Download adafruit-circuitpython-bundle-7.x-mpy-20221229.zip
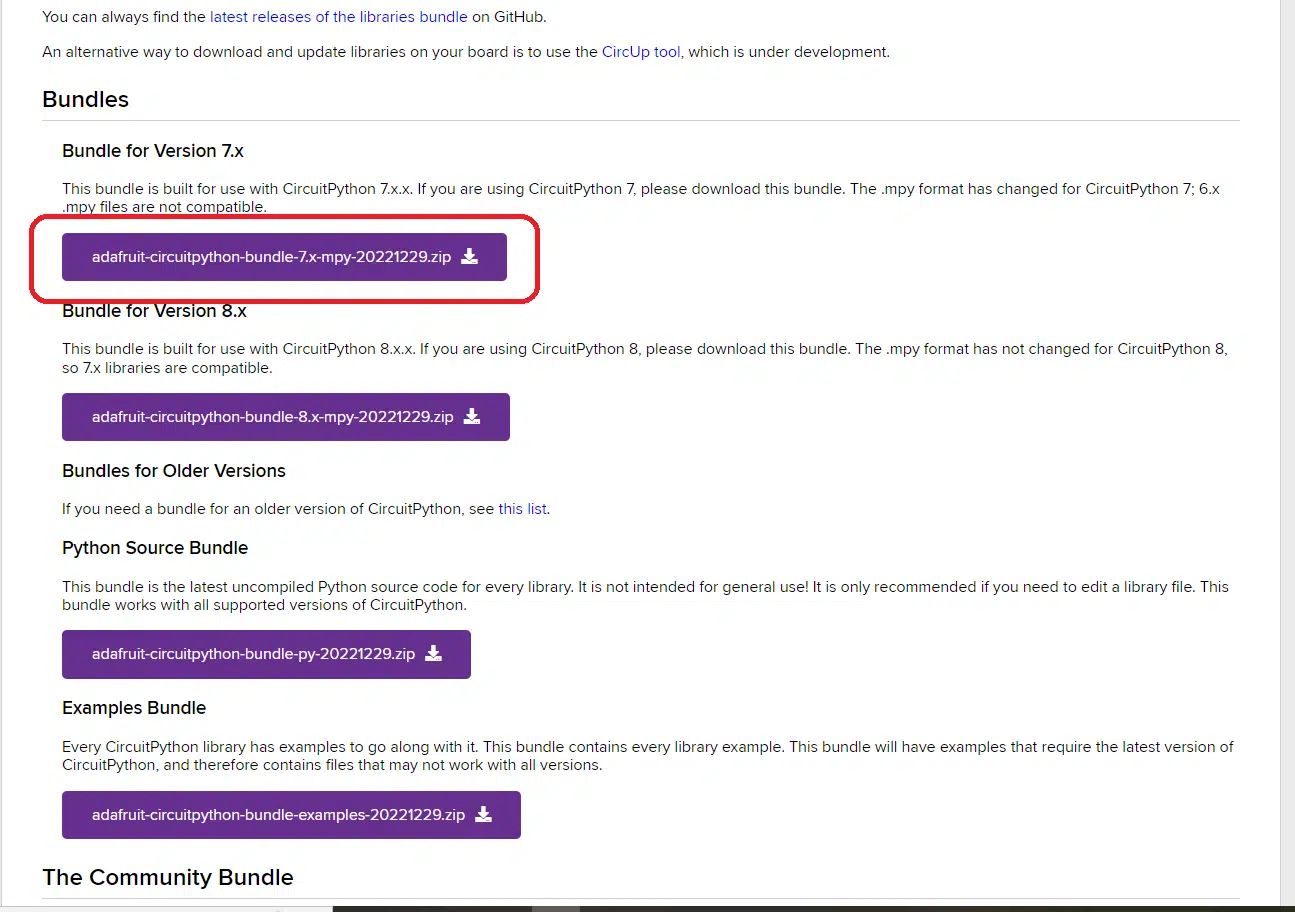1295x912 pixels. pyautogui.click(x=284, y=257)
